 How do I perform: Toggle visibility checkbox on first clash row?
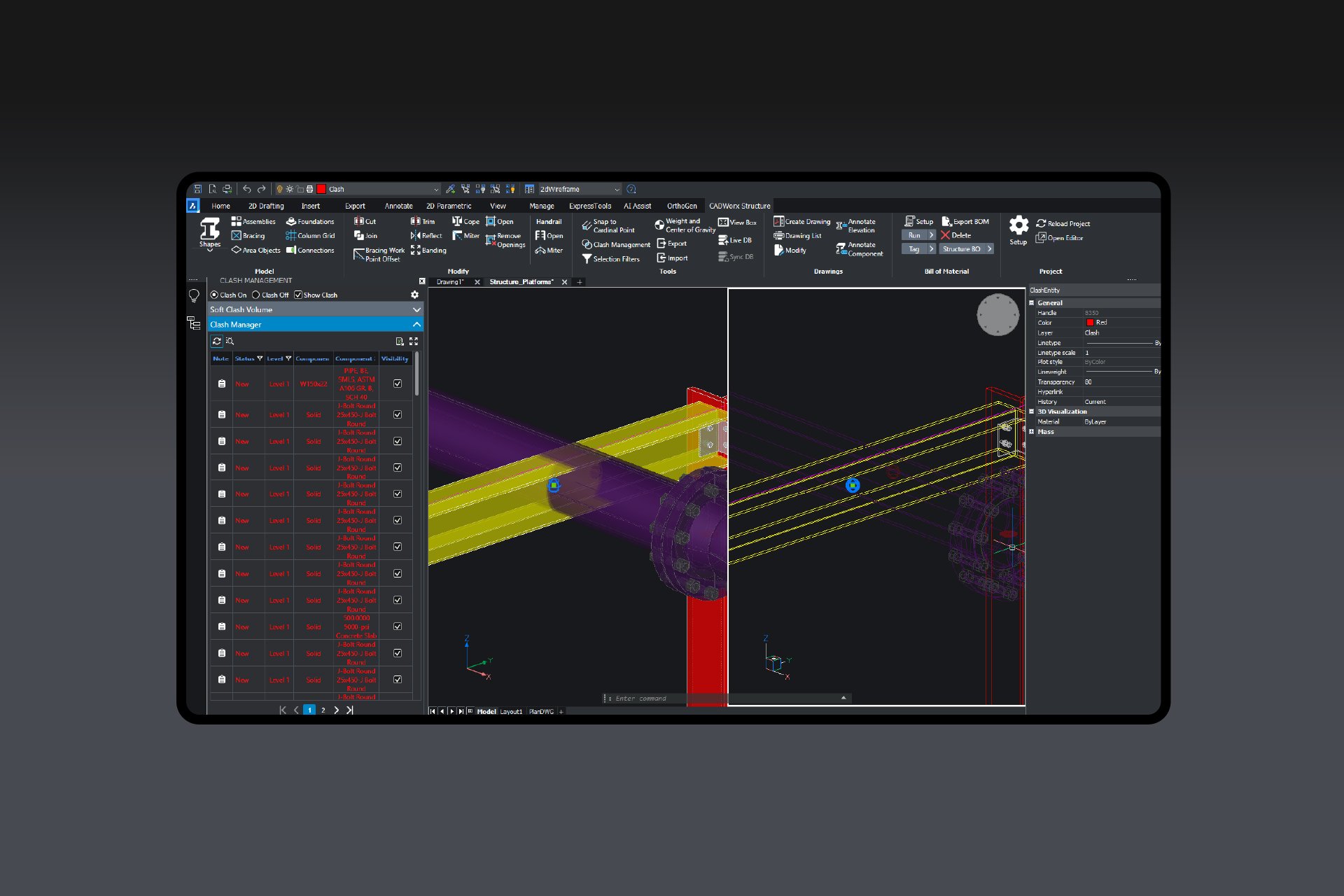coord(396,384)
